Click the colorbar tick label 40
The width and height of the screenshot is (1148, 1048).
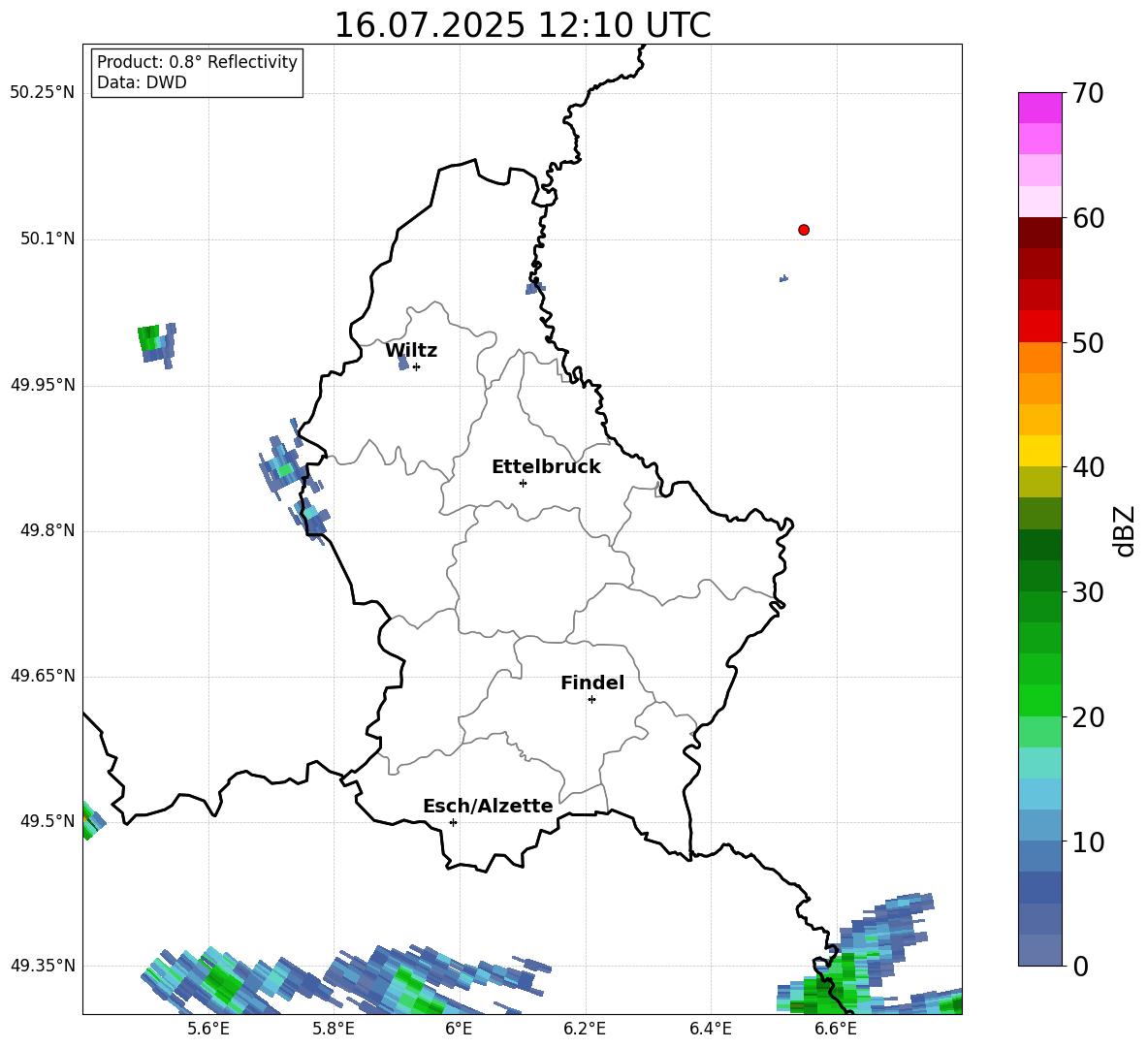(x=1088, y=467)
